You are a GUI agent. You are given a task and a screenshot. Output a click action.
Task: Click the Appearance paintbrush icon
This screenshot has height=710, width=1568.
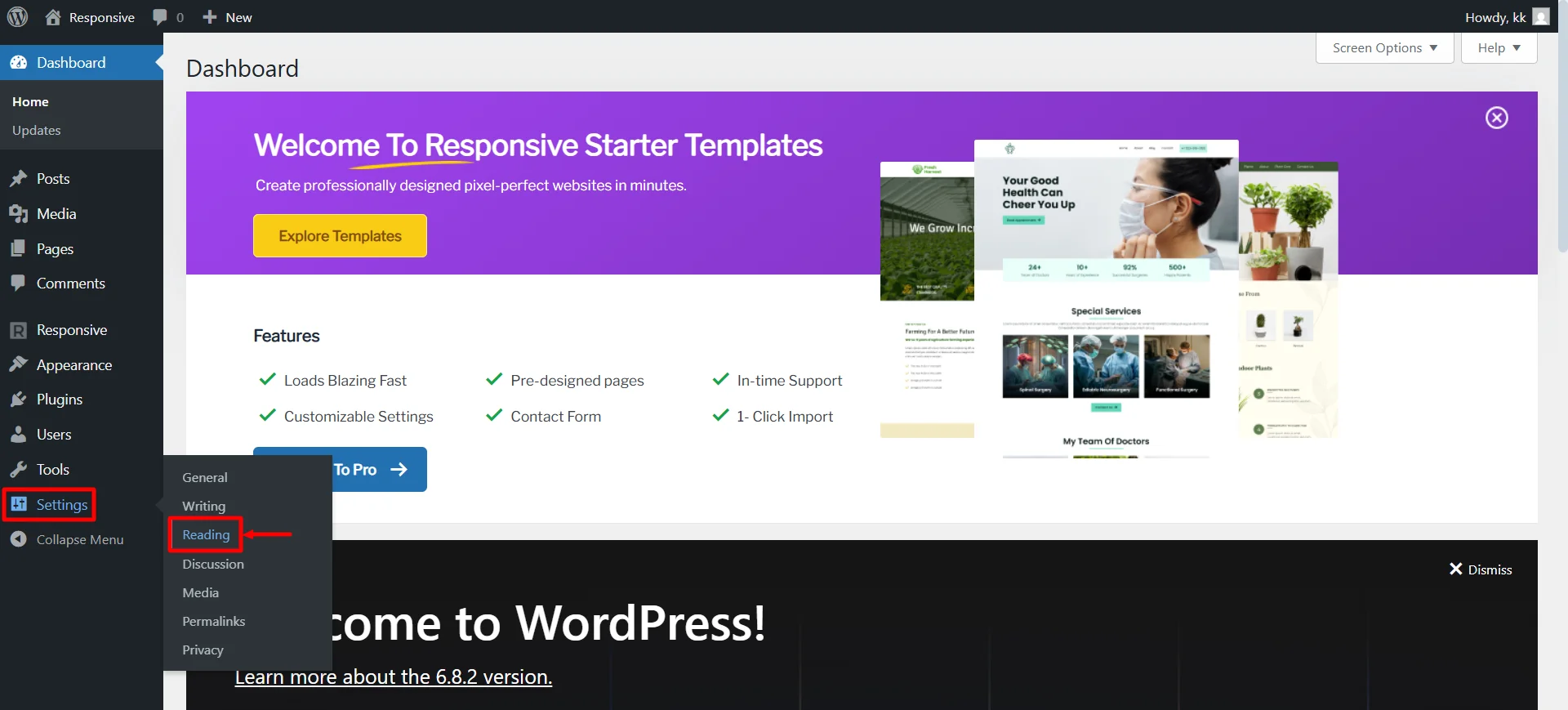coord(18,364)
